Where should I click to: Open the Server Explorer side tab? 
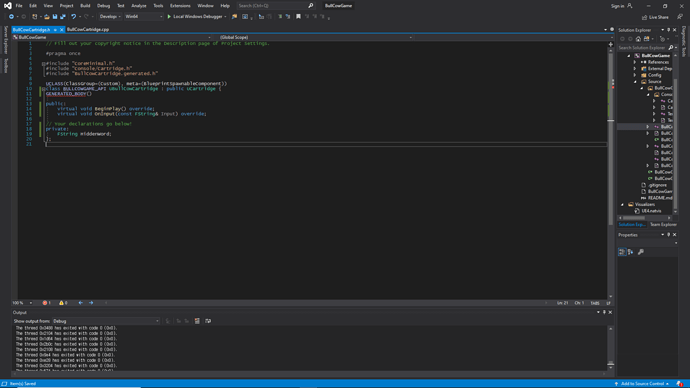point(6,40)
